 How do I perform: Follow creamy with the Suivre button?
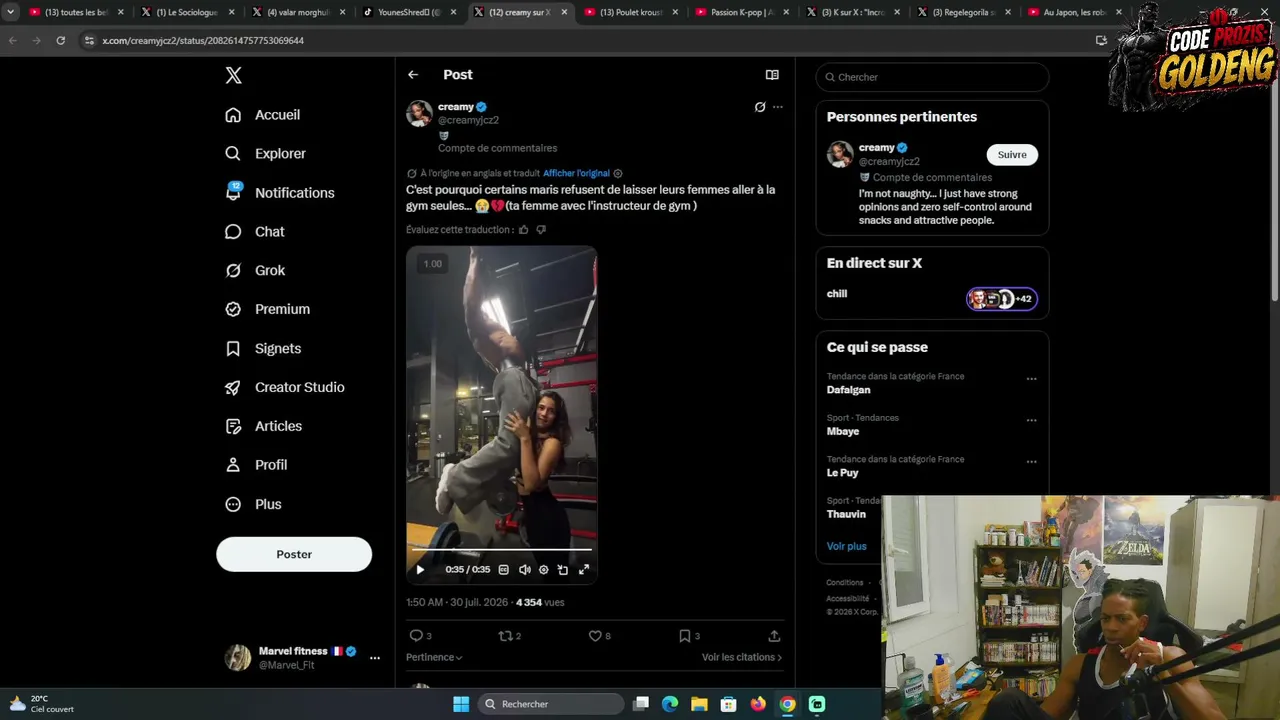[1012, 155]
